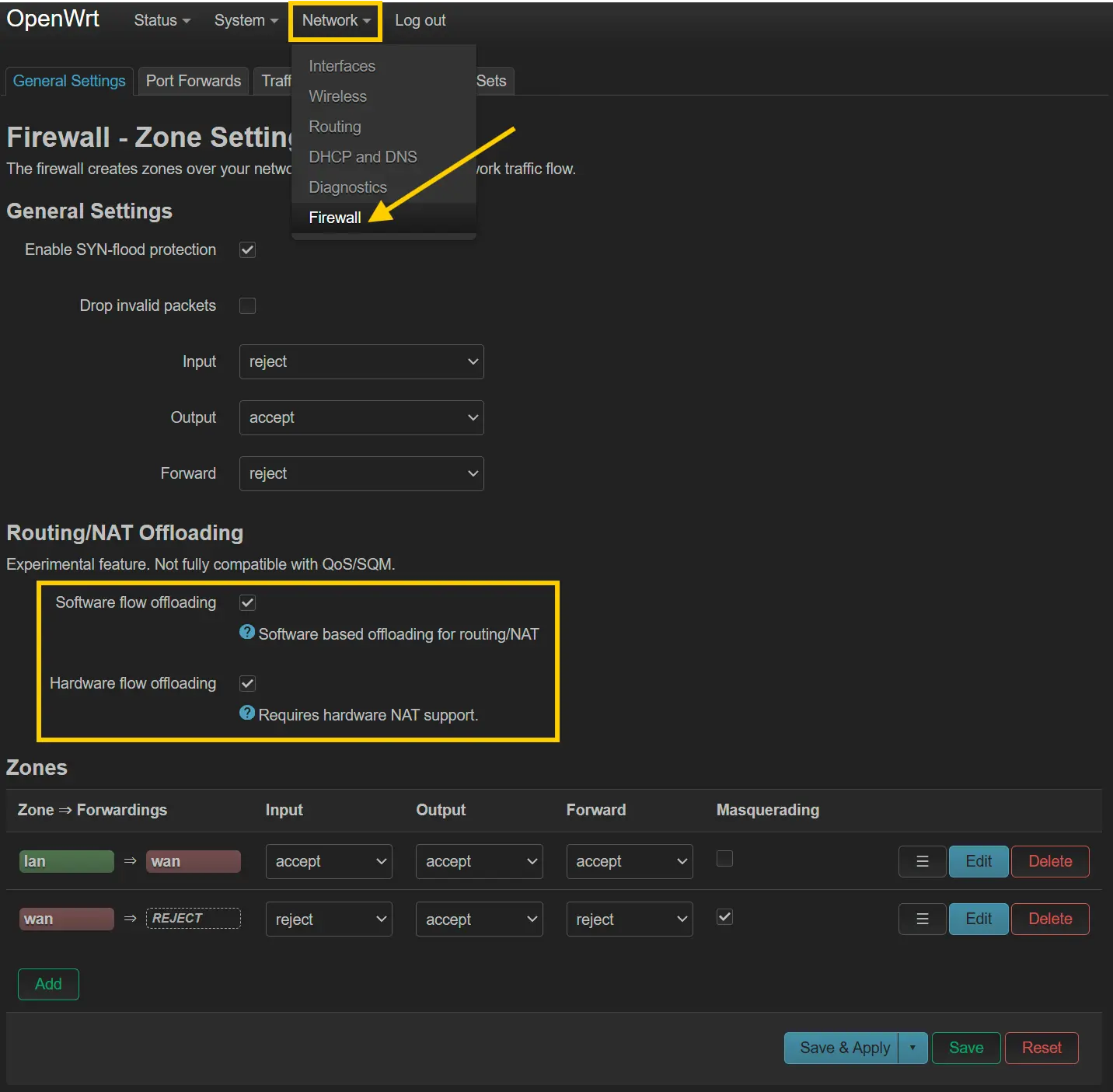Open the general Forward policy dropdown
Screen dimensions: 1113x1092
click(x=361, y=473)
